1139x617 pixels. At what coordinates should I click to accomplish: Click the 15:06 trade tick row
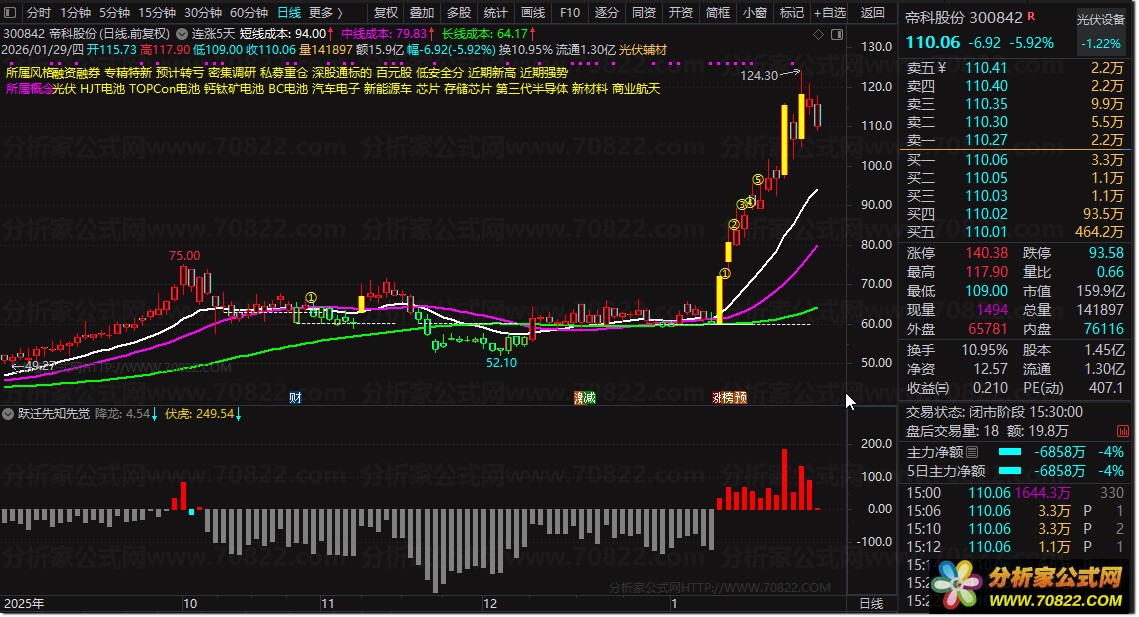(1015, 511)
